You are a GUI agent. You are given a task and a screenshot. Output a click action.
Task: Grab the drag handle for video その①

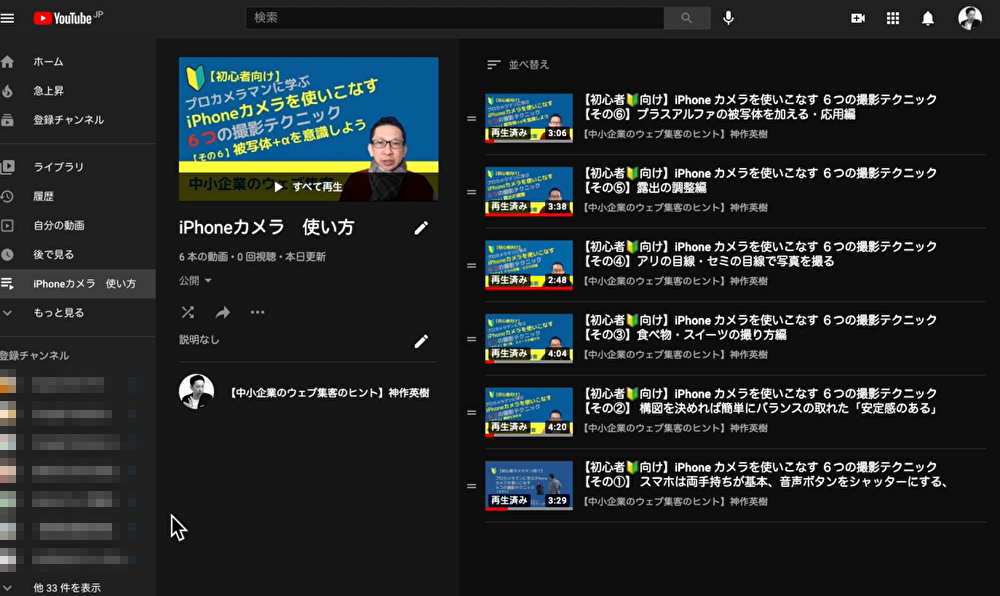[x=471, y=486]
